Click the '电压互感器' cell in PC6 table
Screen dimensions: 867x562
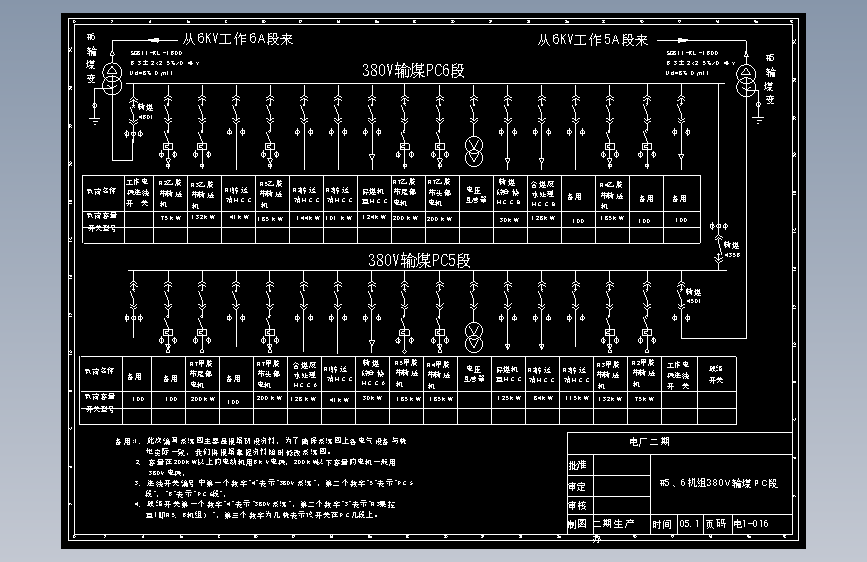click(x=476, y=195)
